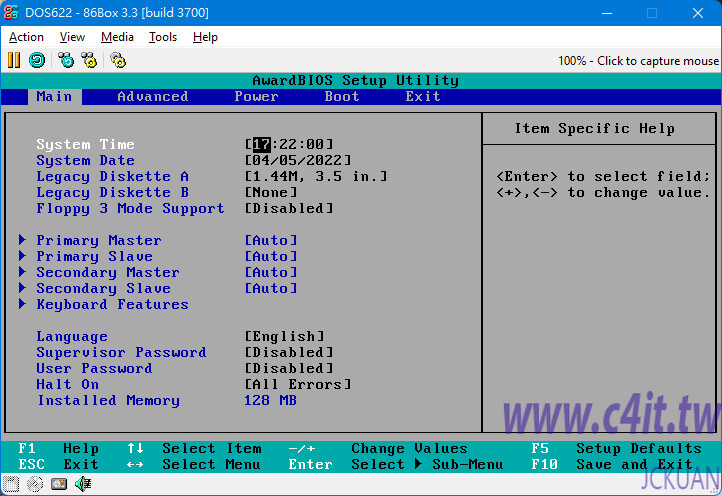Pause the emulation with the orange pause icon
The height and width of the screenshot is (496, 722).
click(14, 60)
